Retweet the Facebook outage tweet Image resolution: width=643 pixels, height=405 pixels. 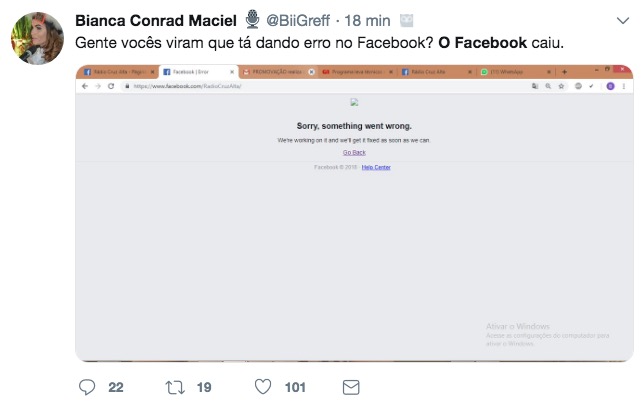coord(176,387)
